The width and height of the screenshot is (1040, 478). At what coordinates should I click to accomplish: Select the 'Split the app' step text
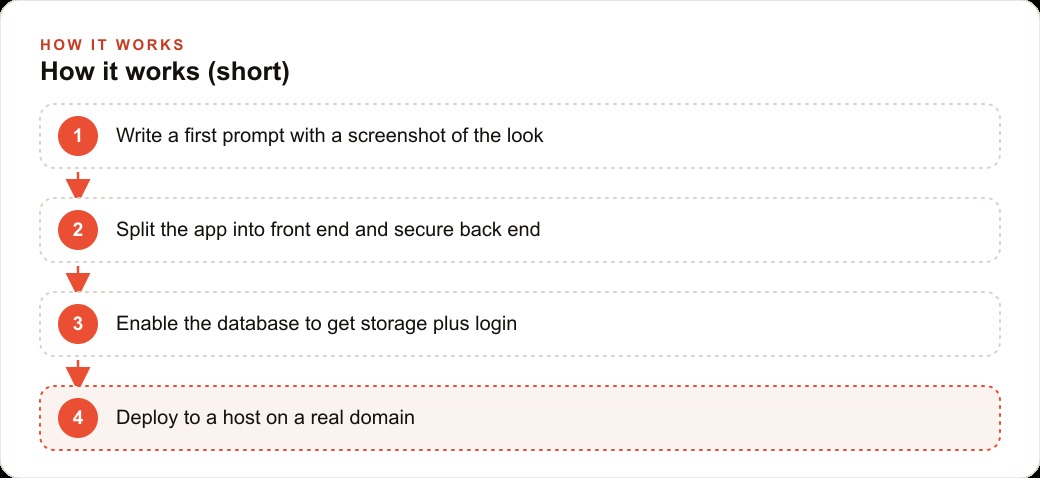[x=328, y=230]
